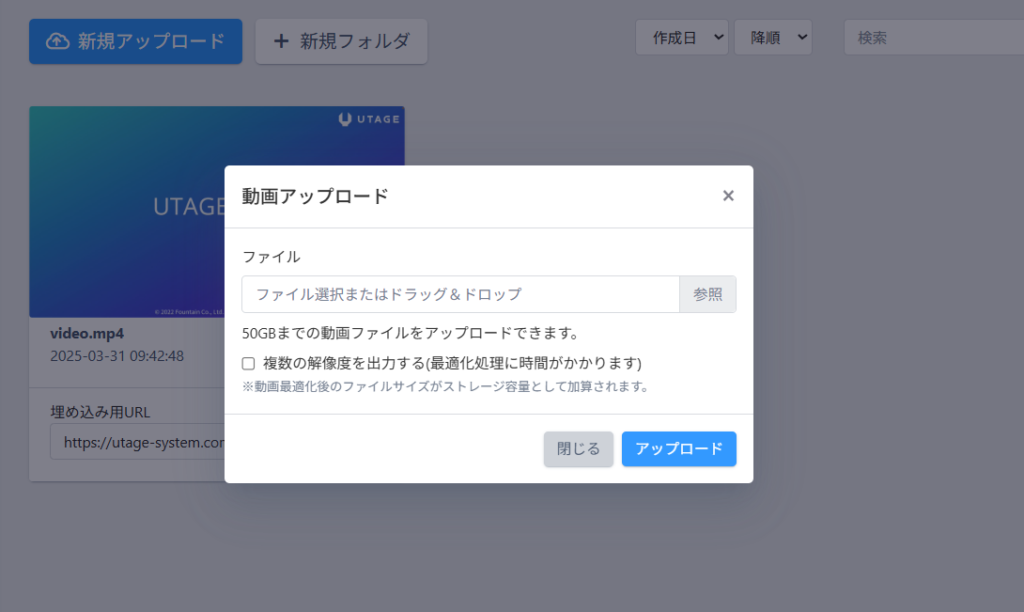Viewport: 1024px width, 612px height.
Task: Click the ファイル label above the file field
Action: point(271,257)
